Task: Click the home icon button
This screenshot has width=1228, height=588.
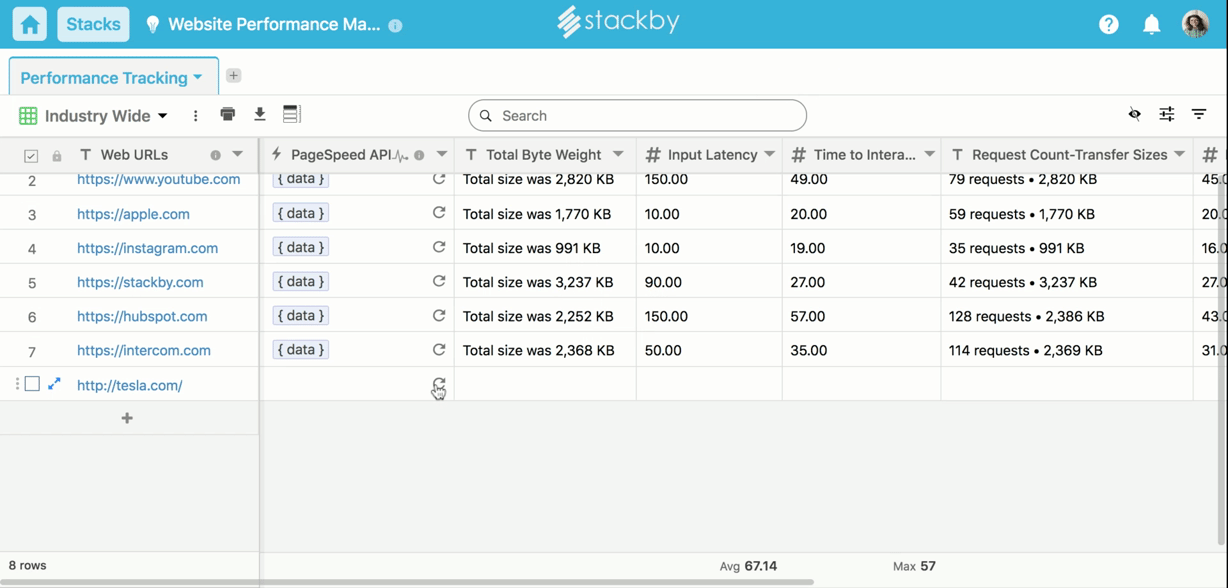Action: click(x=30, y=25)
